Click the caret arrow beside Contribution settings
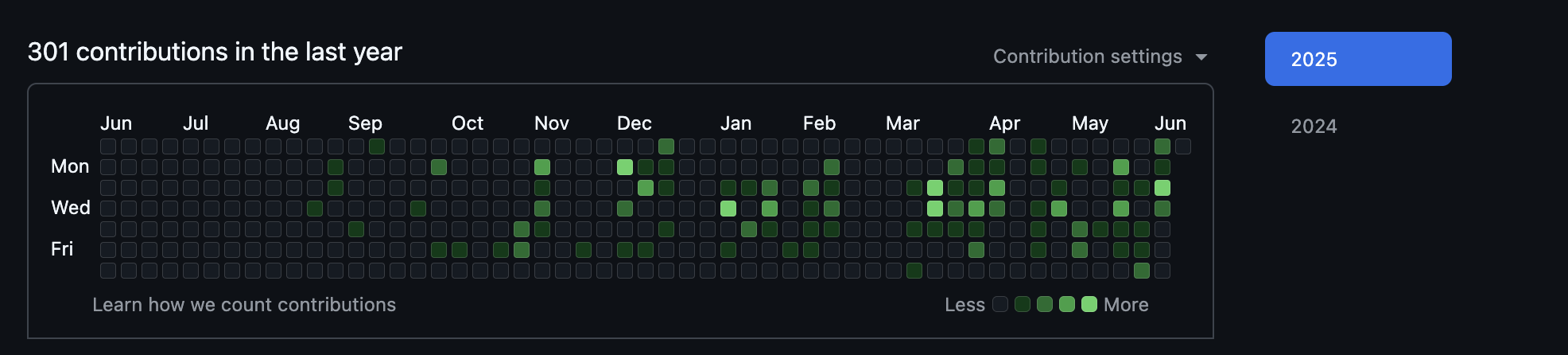 pyautogui.click(x=1201, y=57)
